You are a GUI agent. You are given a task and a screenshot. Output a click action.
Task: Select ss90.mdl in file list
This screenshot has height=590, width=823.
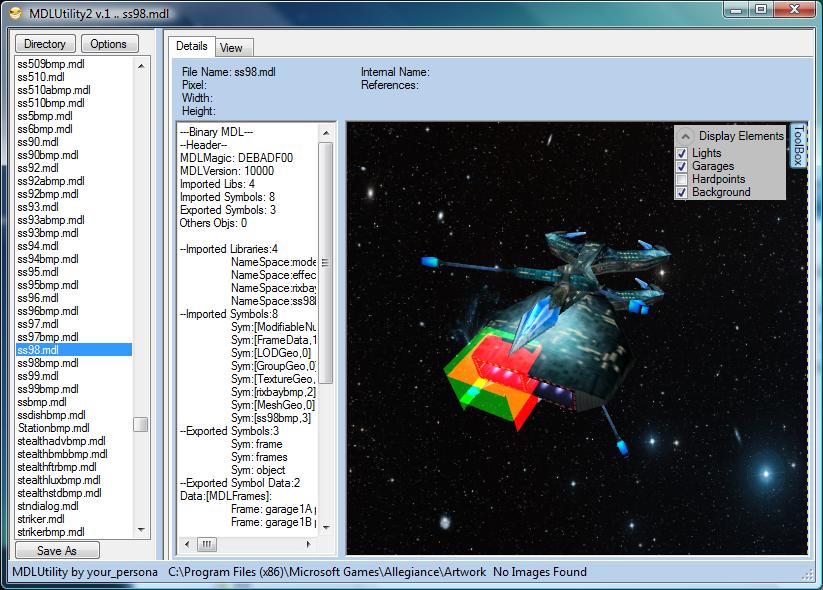tap(38, 142)
